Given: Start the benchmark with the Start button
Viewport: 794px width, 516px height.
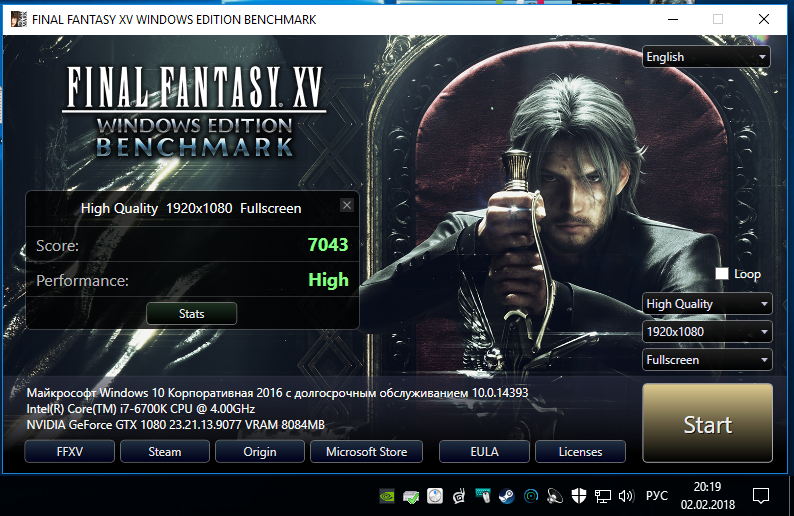Looking at the screenshot, I should click(x=707, y=423).
